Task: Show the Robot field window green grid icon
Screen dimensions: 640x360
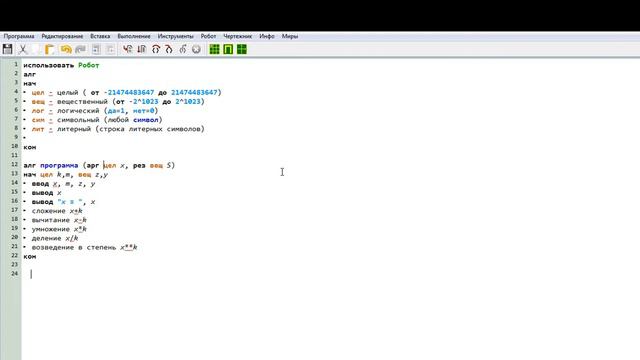Action: point(214,49)
